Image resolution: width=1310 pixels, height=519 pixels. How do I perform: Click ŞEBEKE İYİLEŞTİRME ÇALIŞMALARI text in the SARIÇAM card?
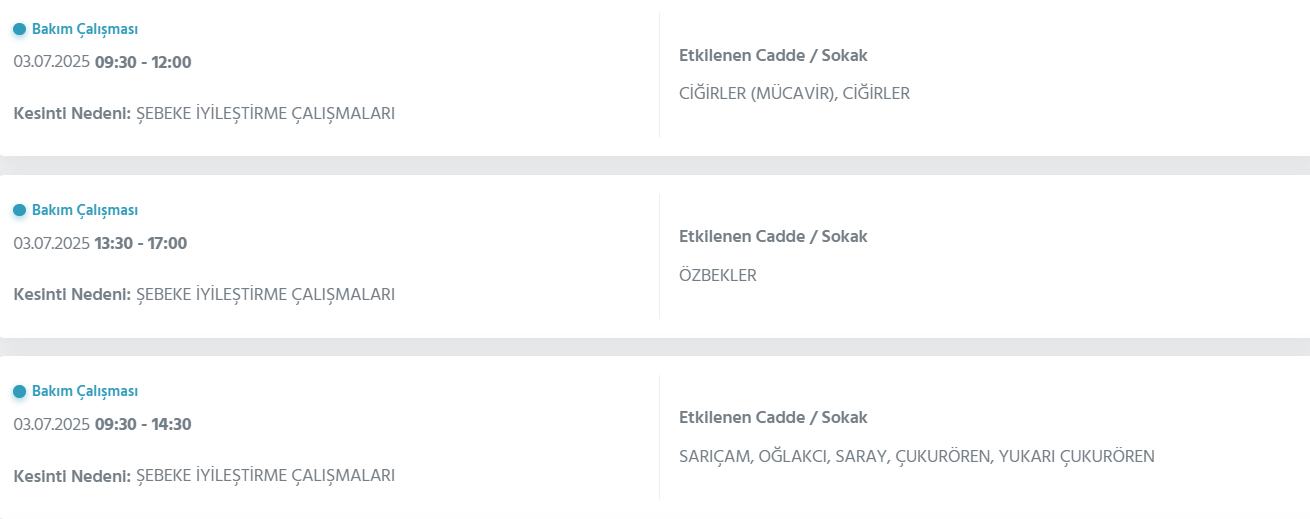pyautogui.click(x=265, y=475)
